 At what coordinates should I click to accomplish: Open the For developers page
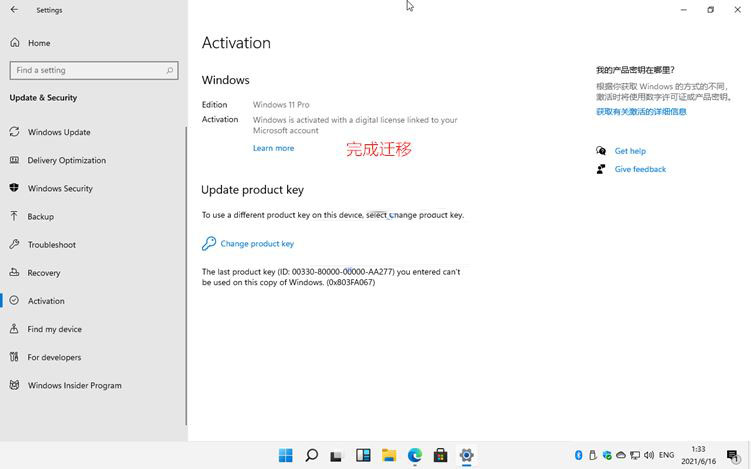pos(54,357)
